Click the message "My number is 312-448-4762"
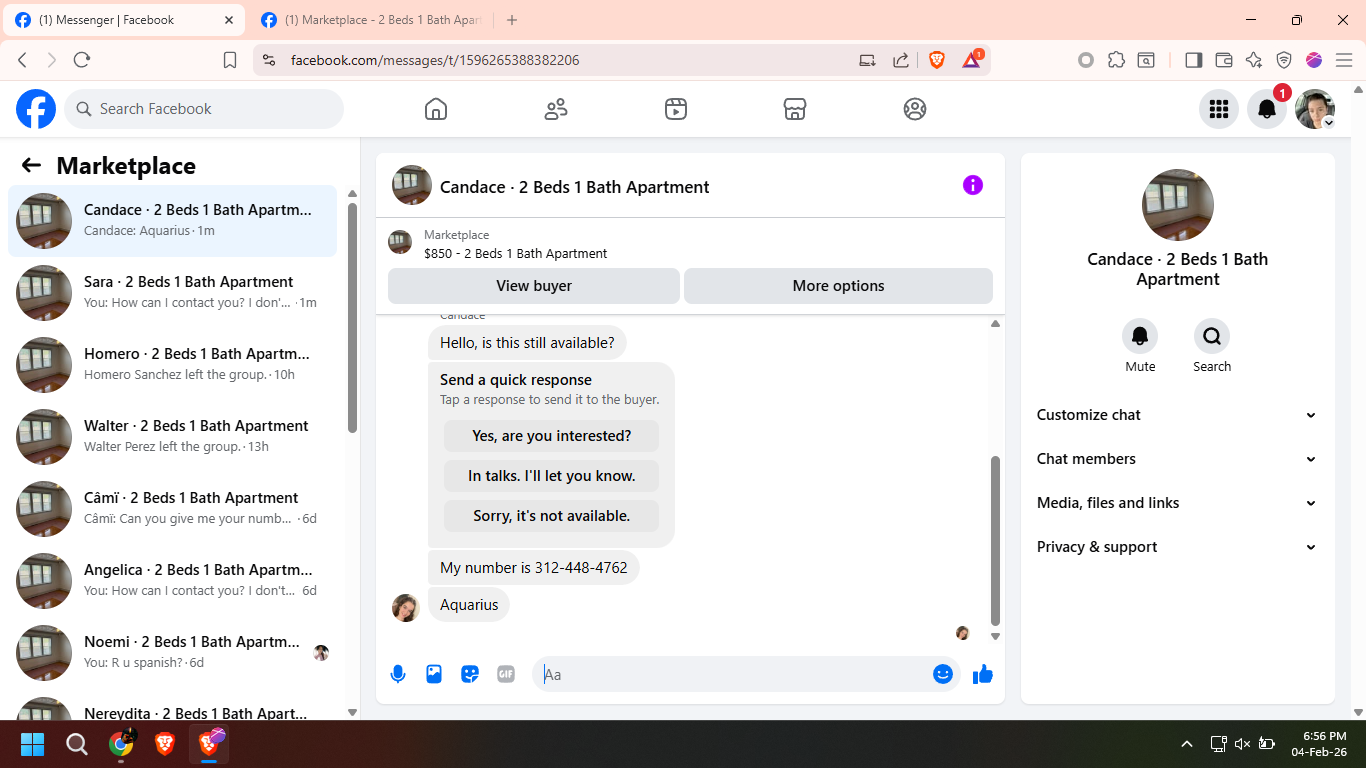This screenshot has height=768, width=1366. click(x=534, y=568)
